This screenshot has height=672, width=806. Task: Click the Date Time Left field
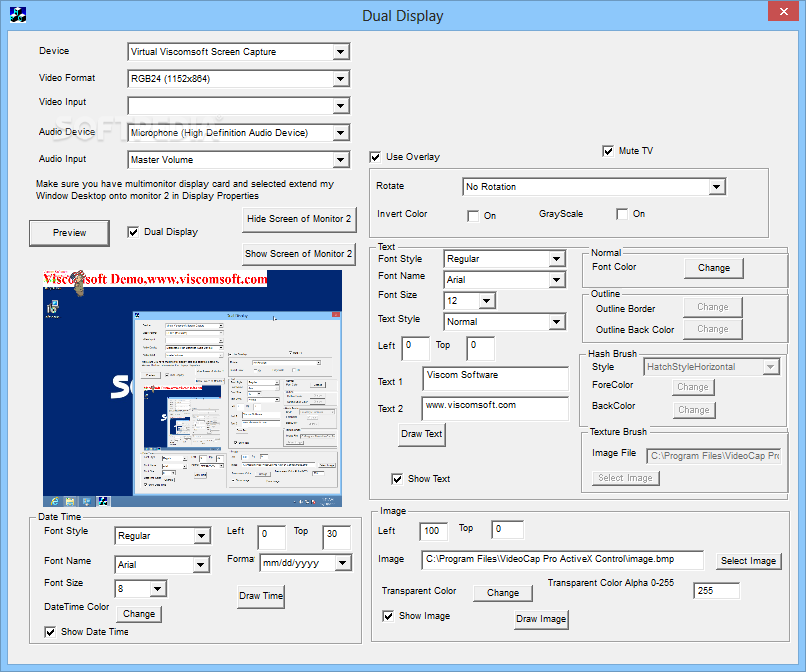click(271, 538)
